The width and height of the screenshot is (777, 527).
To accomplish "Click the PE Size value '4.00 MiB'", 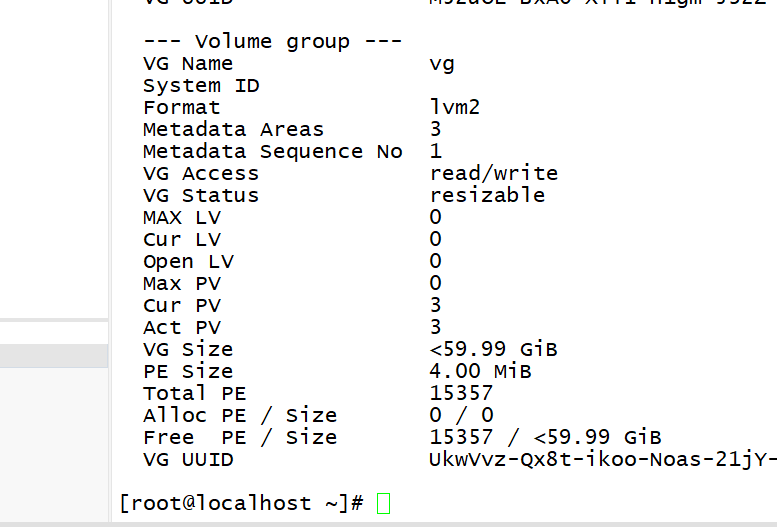I will click(480, 371).
